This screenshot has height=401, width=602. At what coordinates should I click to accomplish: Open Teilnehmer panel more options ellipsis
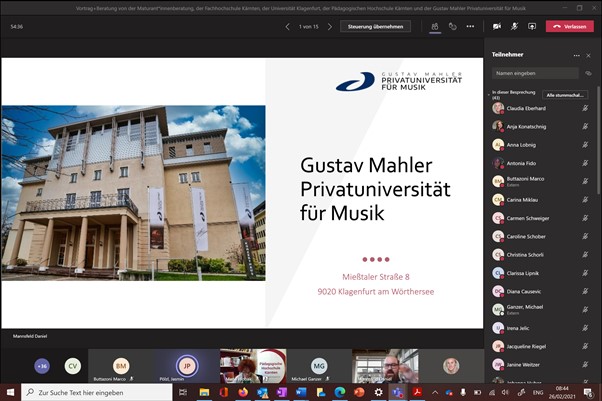(x=576, y=56)
